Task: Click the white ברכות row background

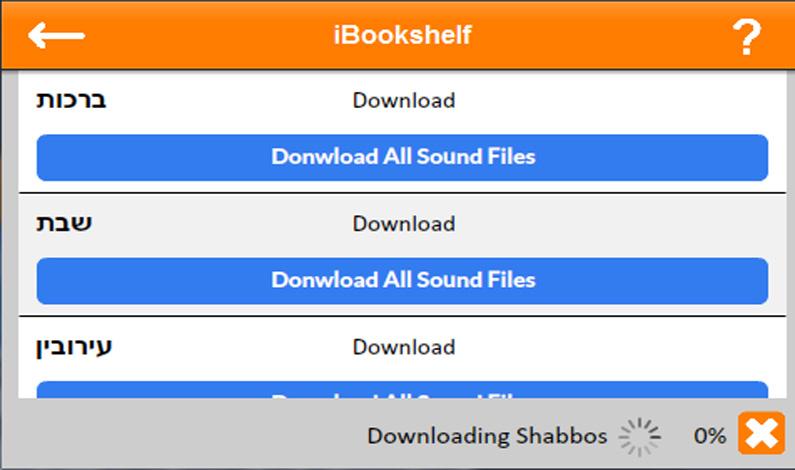Action: click(620, 100)
